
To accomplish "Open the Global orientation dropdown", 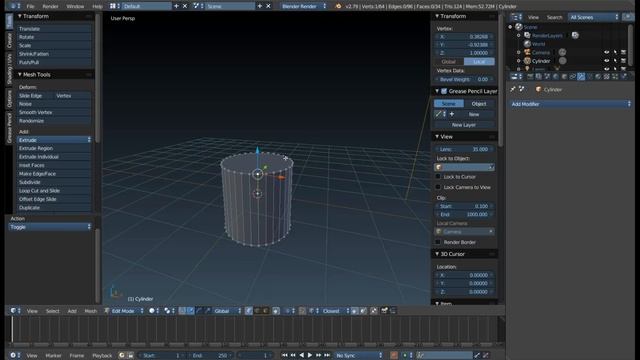I will 227,311.
